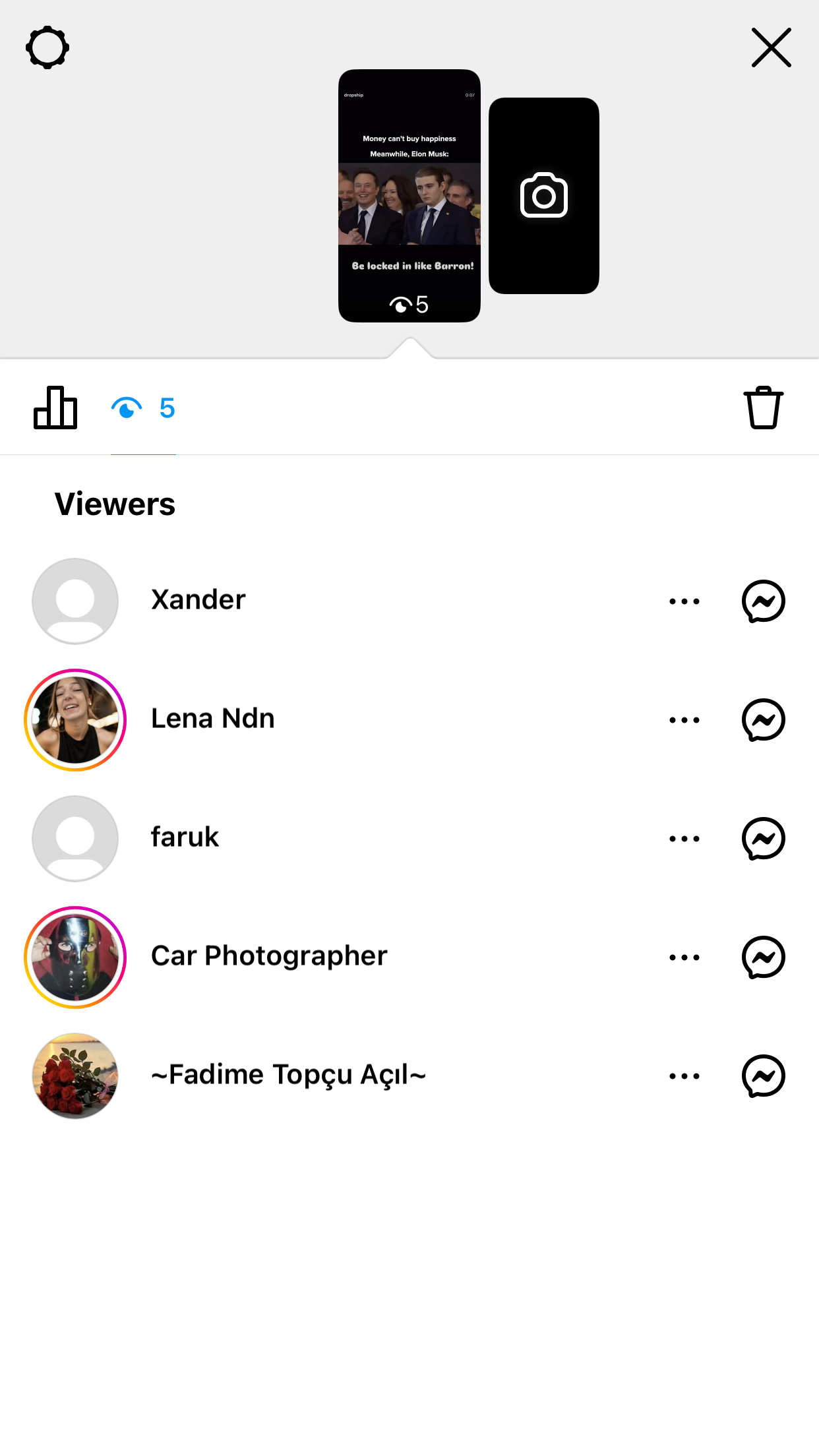This screenshot has height=1456, width=819.
Task: Tap the Elon Musk story thumbnail
Action: tap(409, 196)
